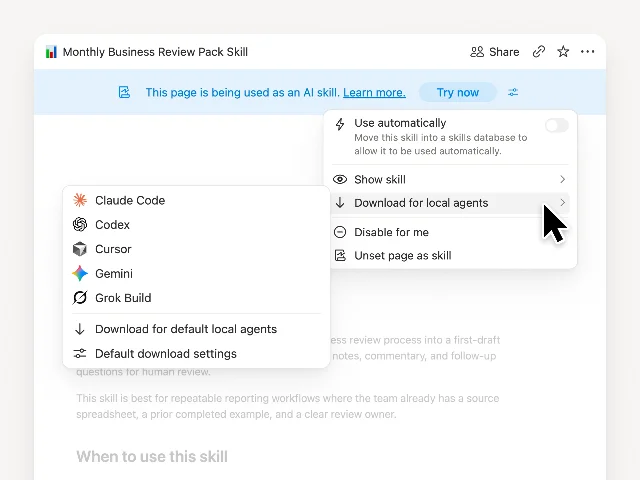Click the Codex logo icon
The image size is (640, 480).
click(x=80, y=224)
